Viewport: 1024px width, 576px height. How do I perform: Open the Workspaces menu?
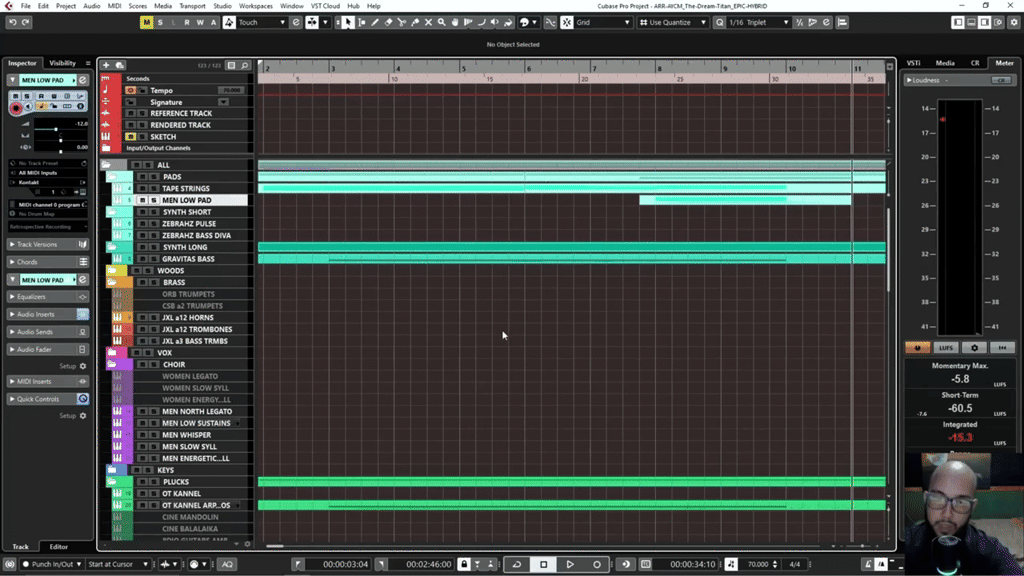click(255, 6)
